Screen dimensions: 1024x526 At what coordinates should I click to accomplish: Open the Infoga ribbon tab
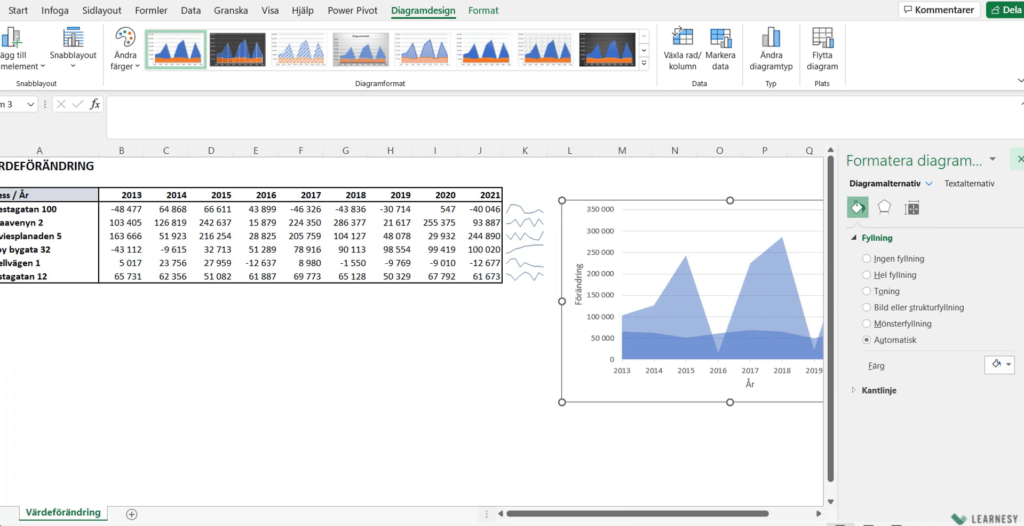(x=55, y=10)
